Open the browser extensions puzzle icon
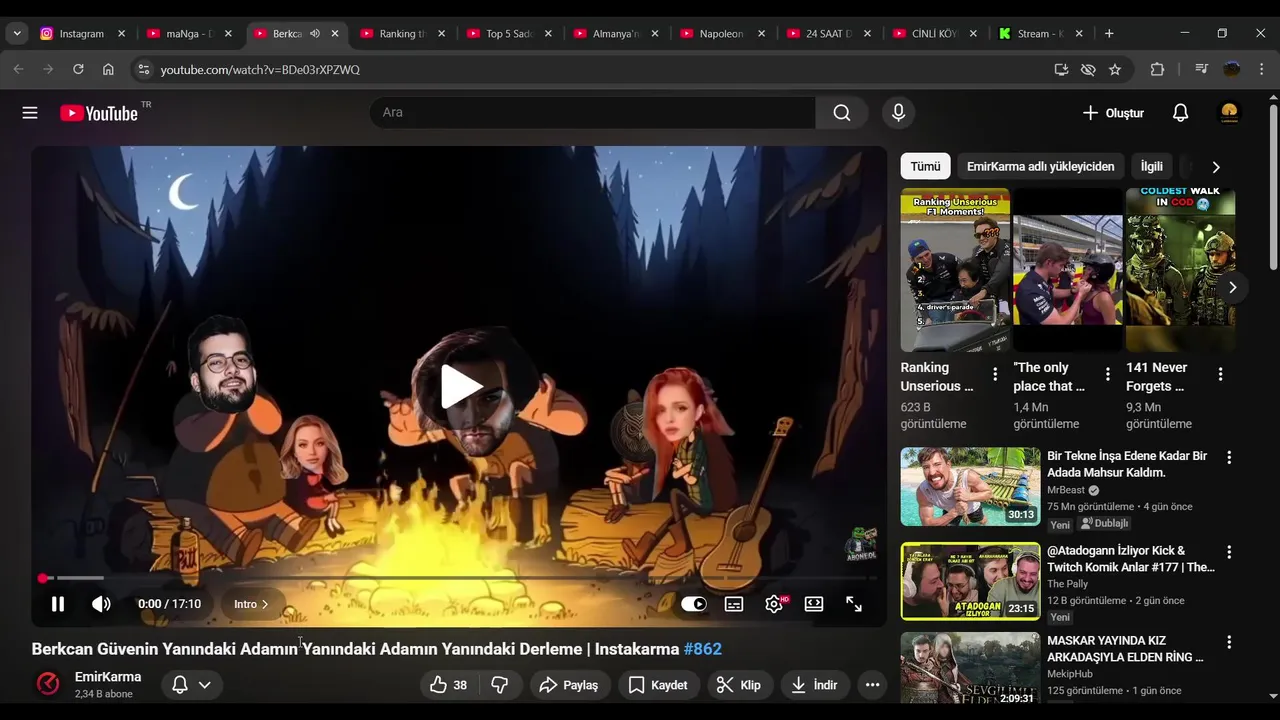This screenshot has height=720, width=1280. pos(1157,69)
